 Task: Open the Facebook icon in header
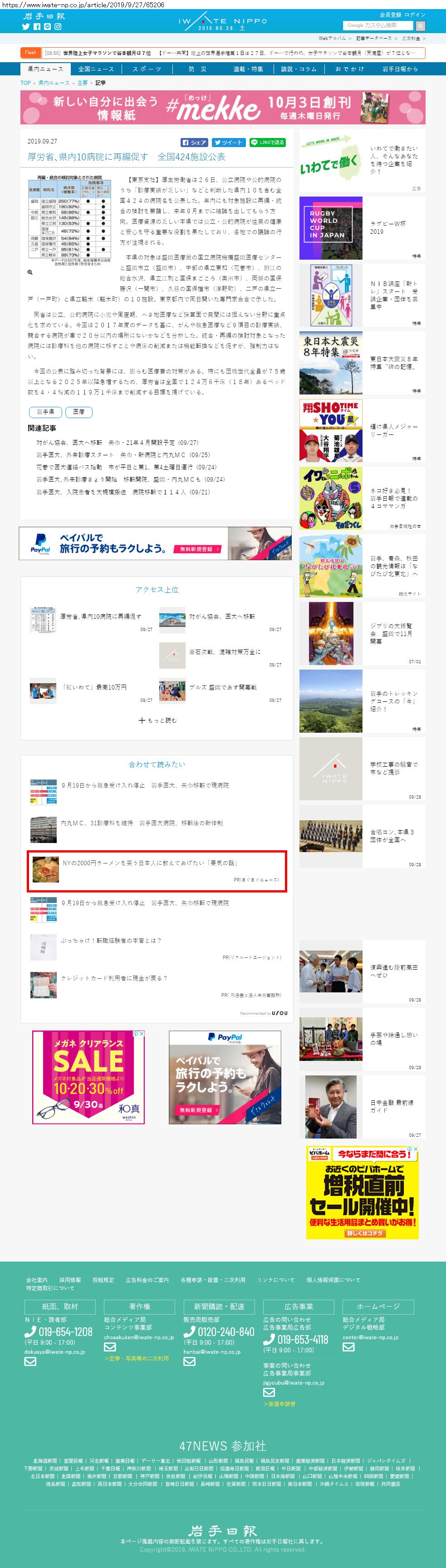click(36, 27)
